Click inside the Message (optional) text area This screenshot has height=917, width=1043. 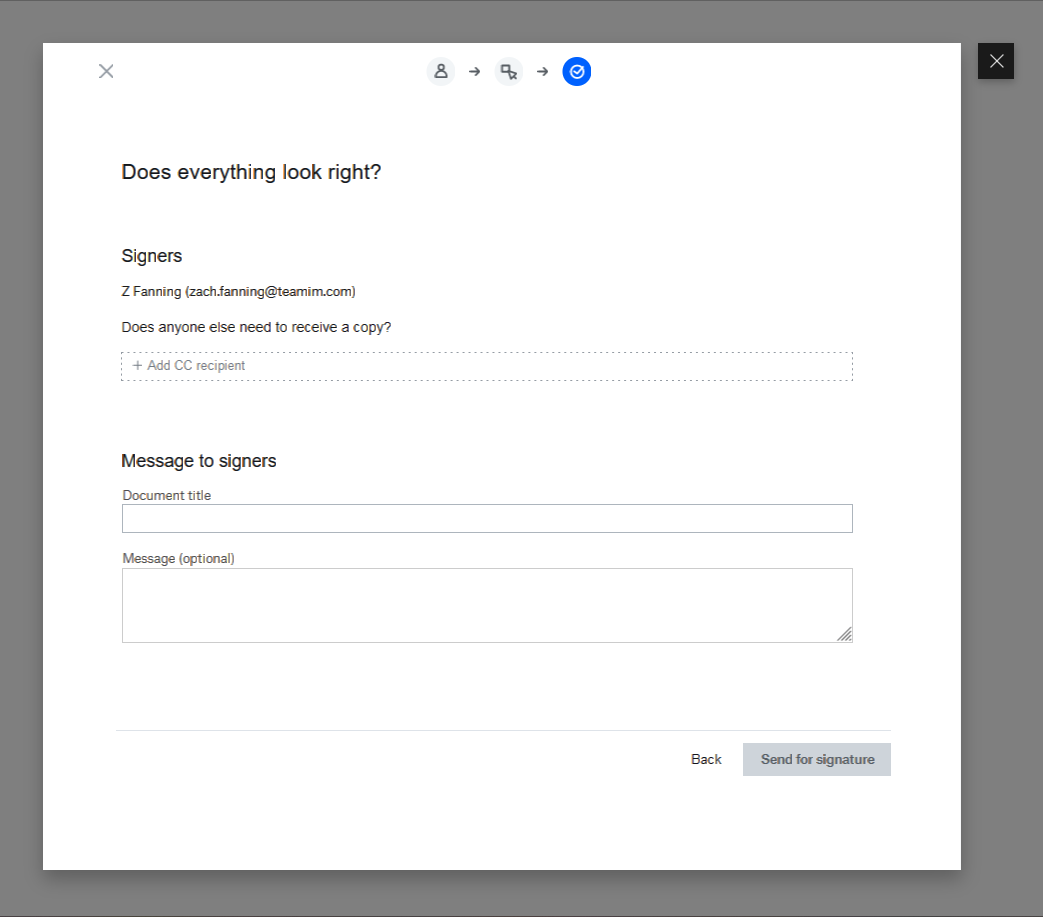[x=487, y=605]
